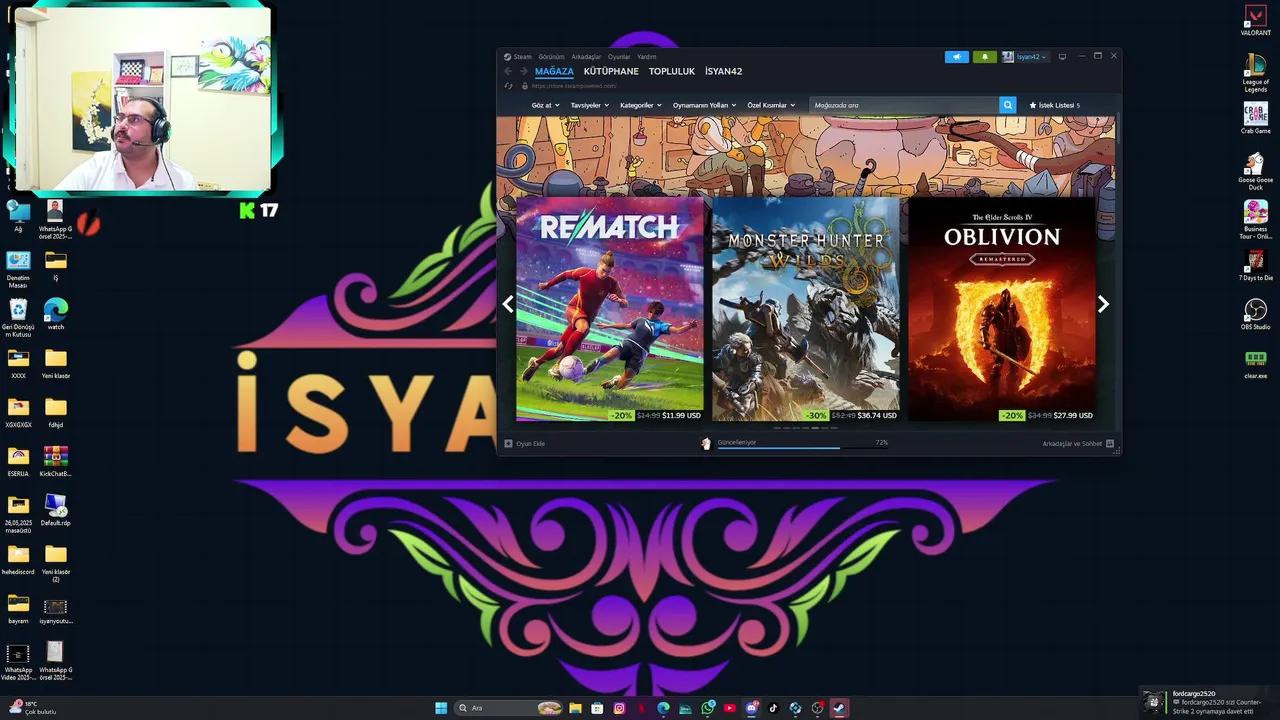This screenshot has width=1280, height=720.
Task: Open VALORANT desktop shortcut
Action: 1255,20
